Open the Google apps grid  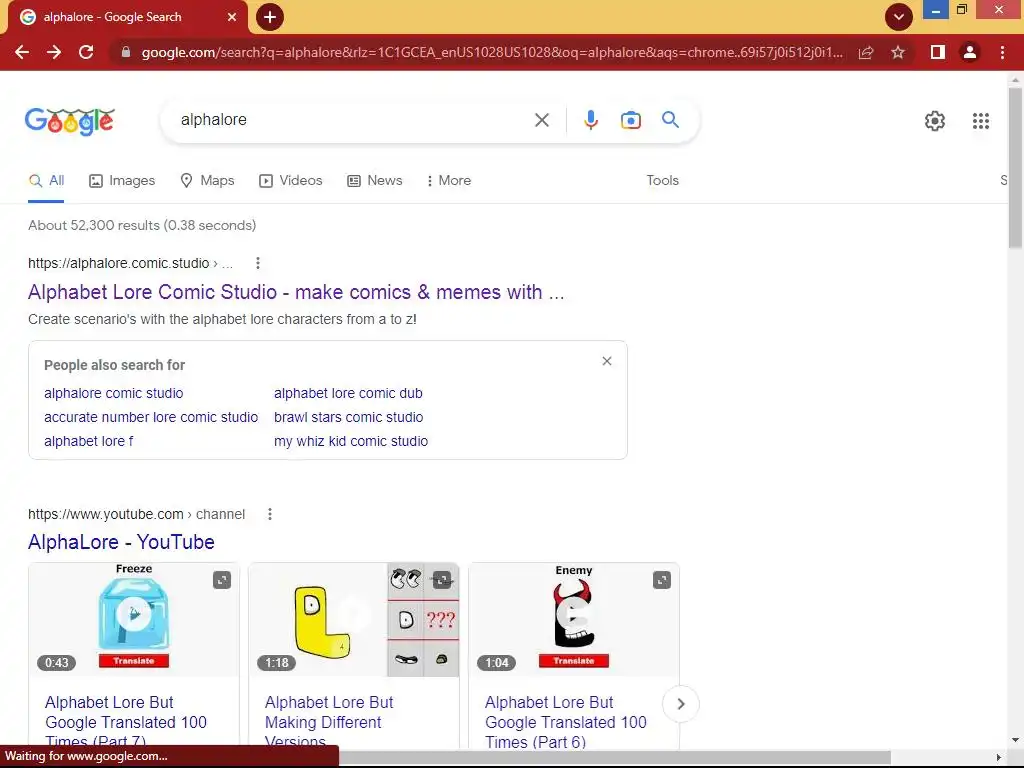(980, 121)
